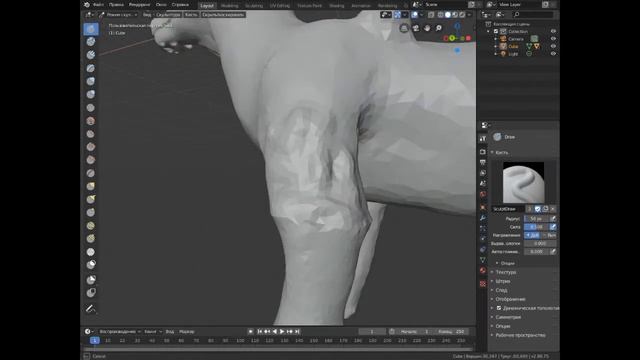Expand the Текстура panel

(x=505, y=272)
